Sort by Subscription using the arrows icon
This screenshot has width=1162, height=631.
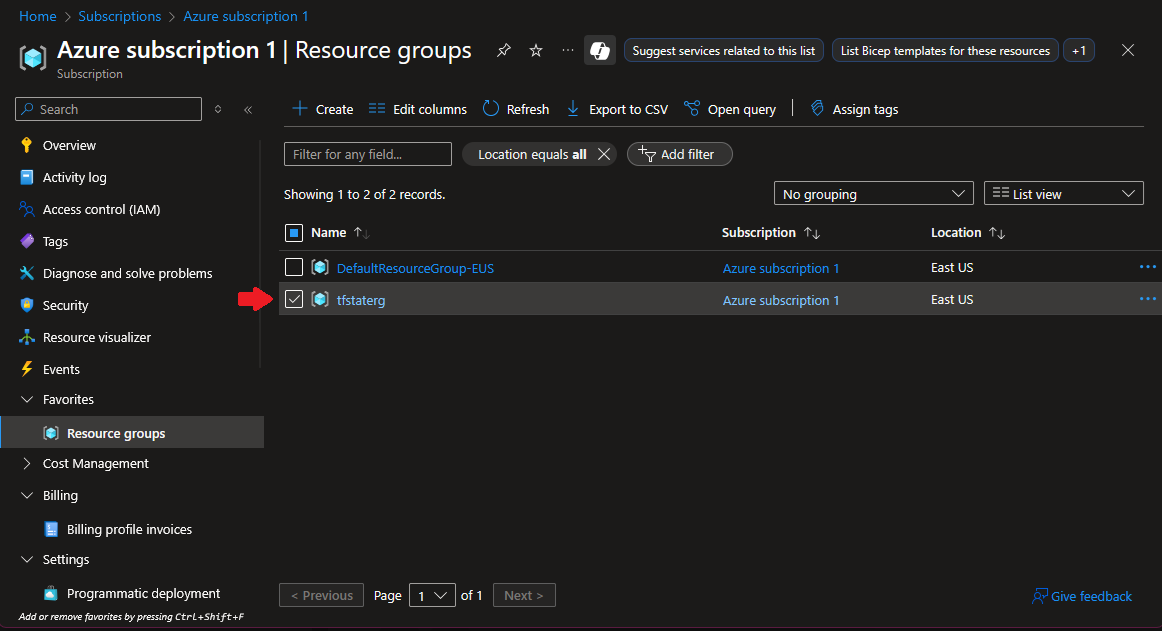(x=812, y=233)
